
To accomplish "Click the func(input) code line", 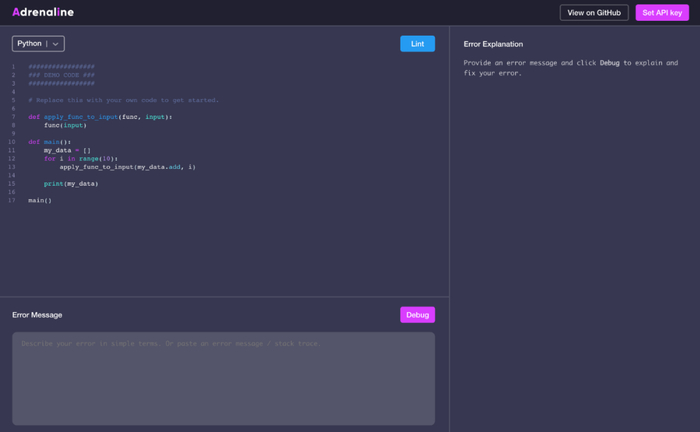I will 65,125.
